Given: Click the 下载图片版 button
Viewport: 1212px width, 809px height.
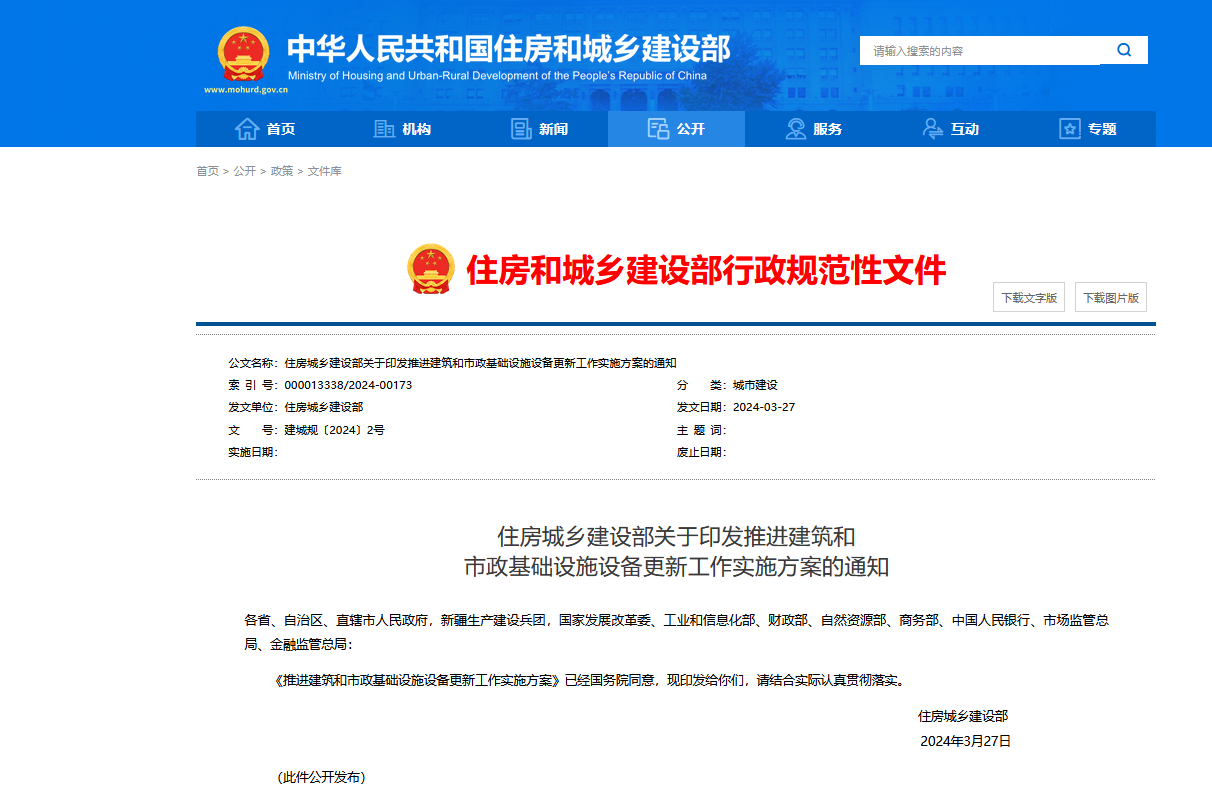Looking at the screenshot, I should (x=1111, y=297).
